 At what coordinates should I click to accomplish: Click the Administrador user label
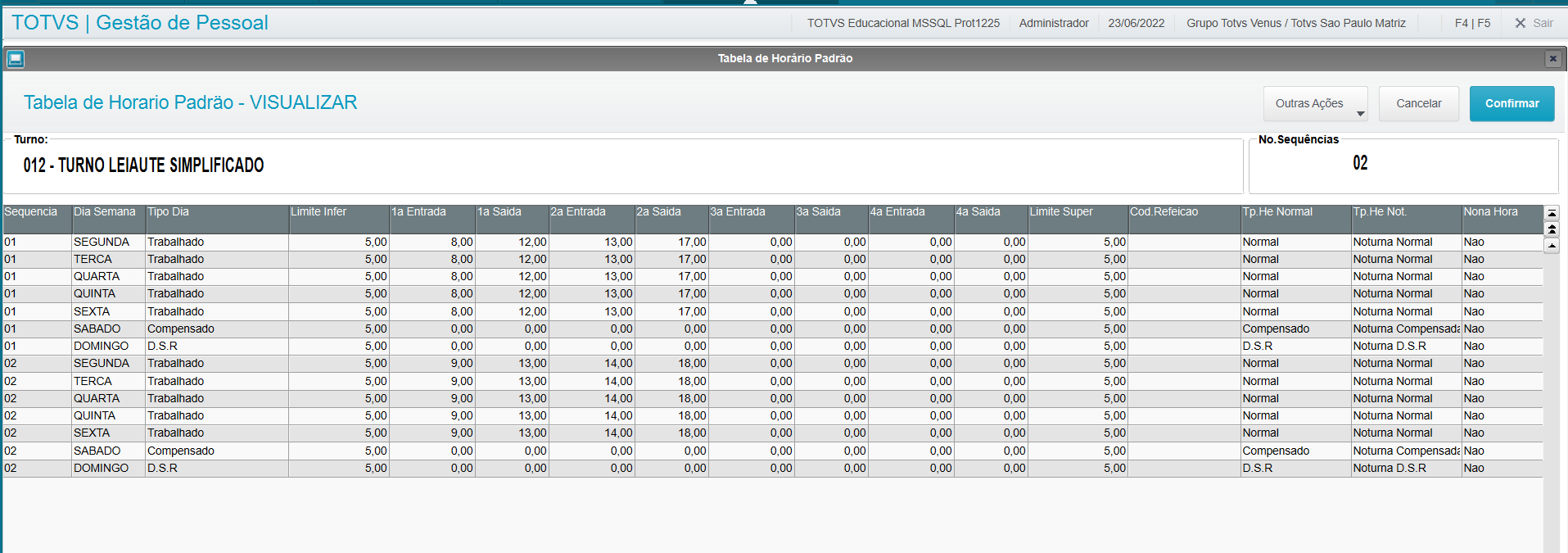tap(1054, 23)
